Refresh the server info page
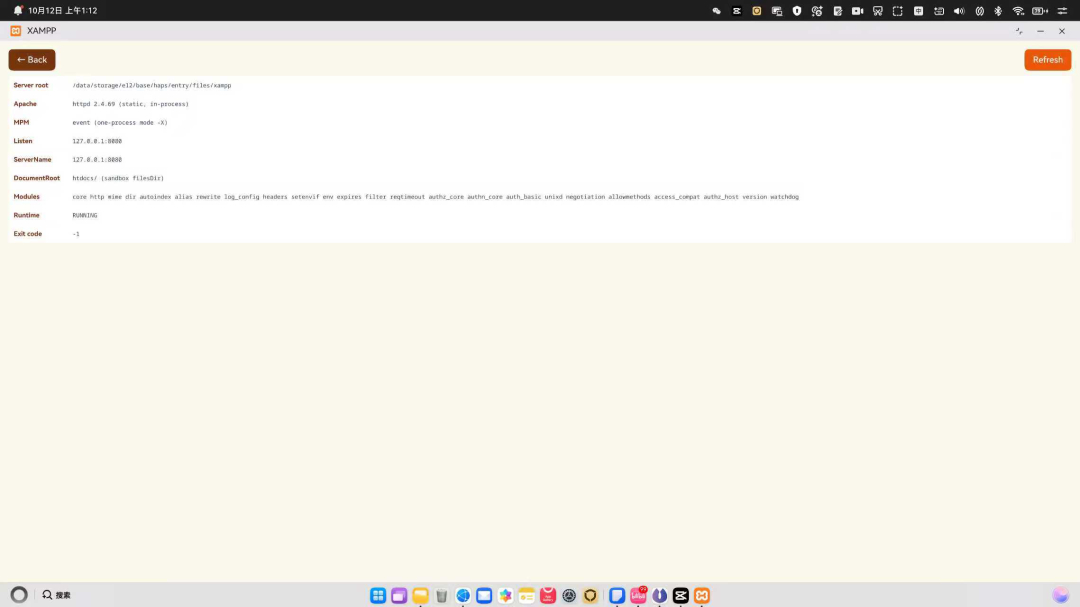1080x607 pixels. (x=1047, y=60)
